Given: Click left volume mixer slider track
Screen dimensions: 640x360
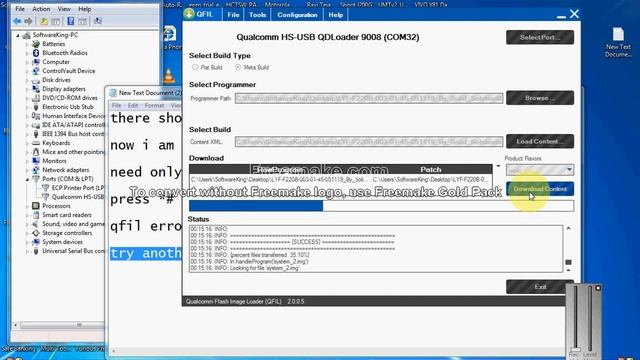Looking at the screenshot, I should tap(576, 317).
